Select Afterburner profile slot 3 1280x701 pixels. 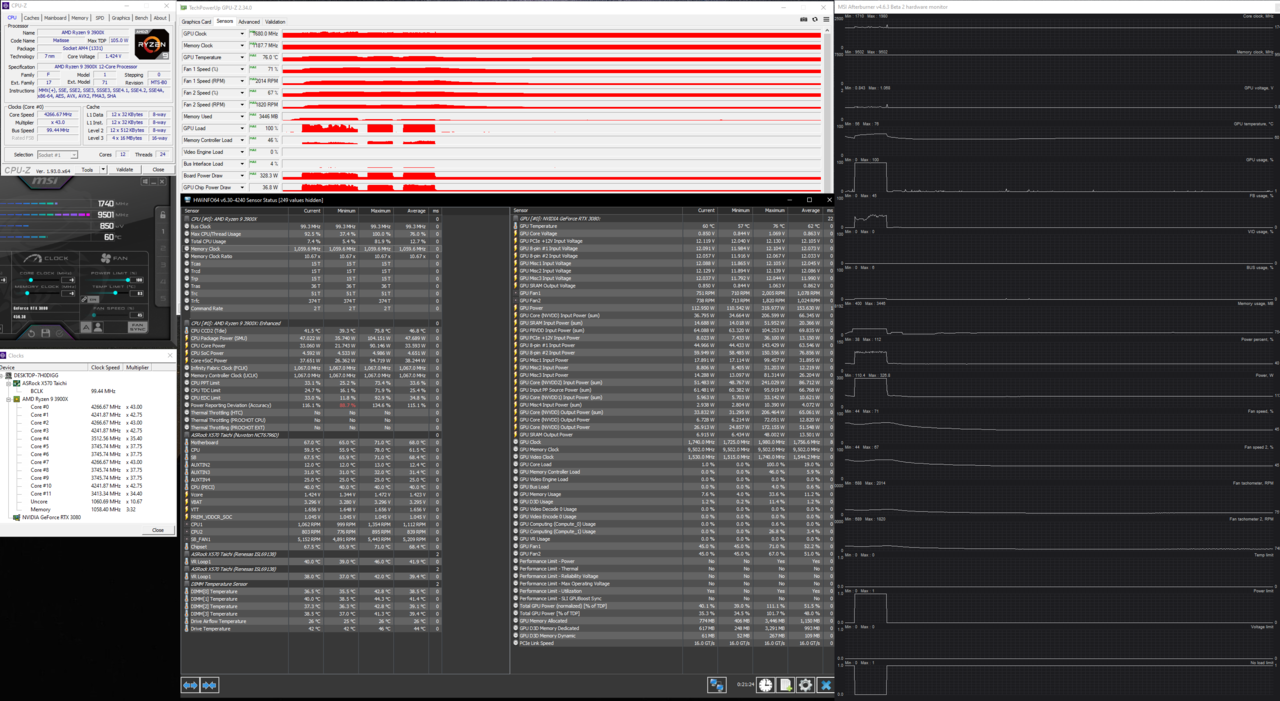(163, 265)
